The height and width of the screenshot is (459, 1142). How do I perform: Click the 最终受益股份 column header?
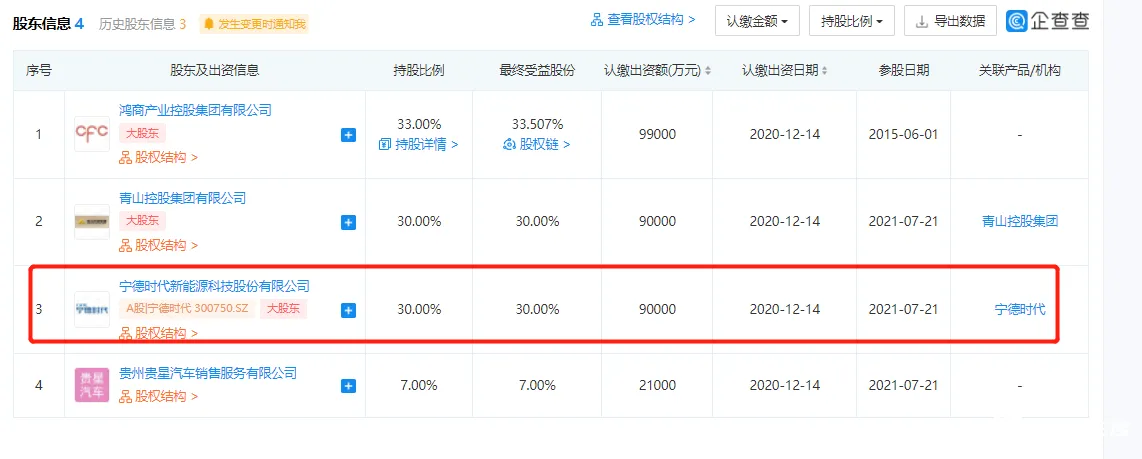tap(537, 71)
